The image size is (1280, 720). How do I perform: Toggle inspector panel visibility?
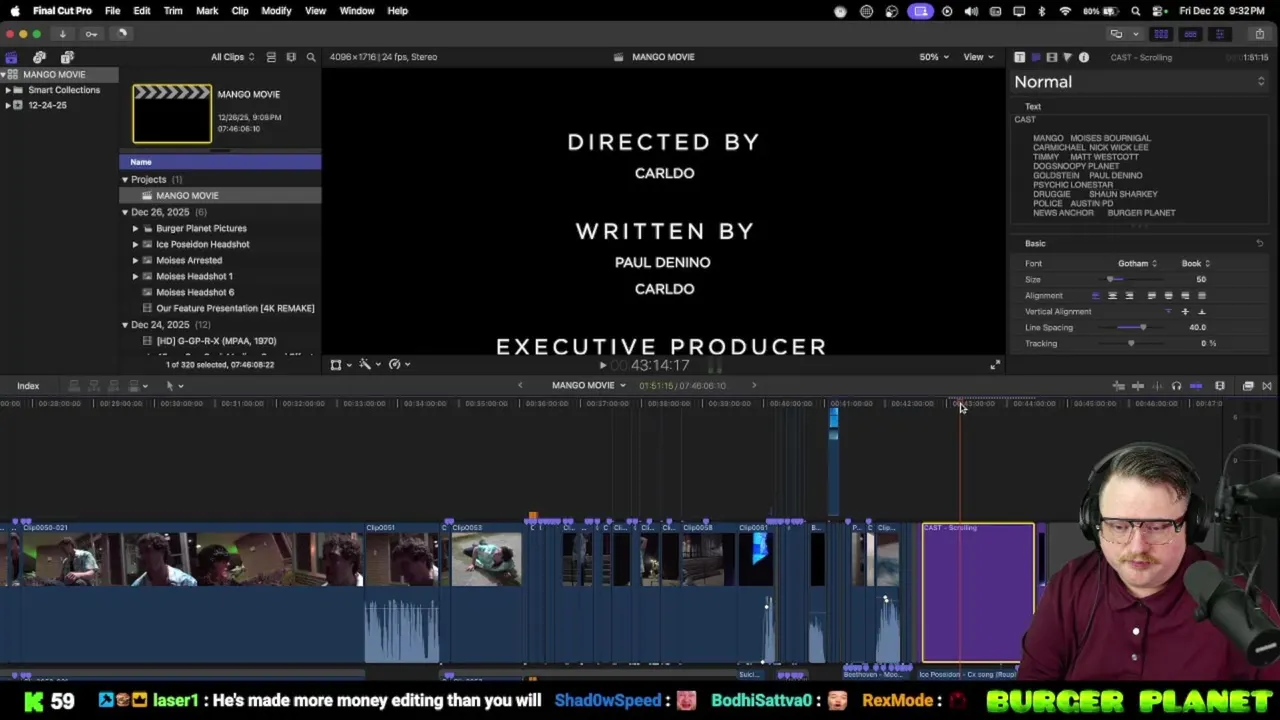point(1219,34)
